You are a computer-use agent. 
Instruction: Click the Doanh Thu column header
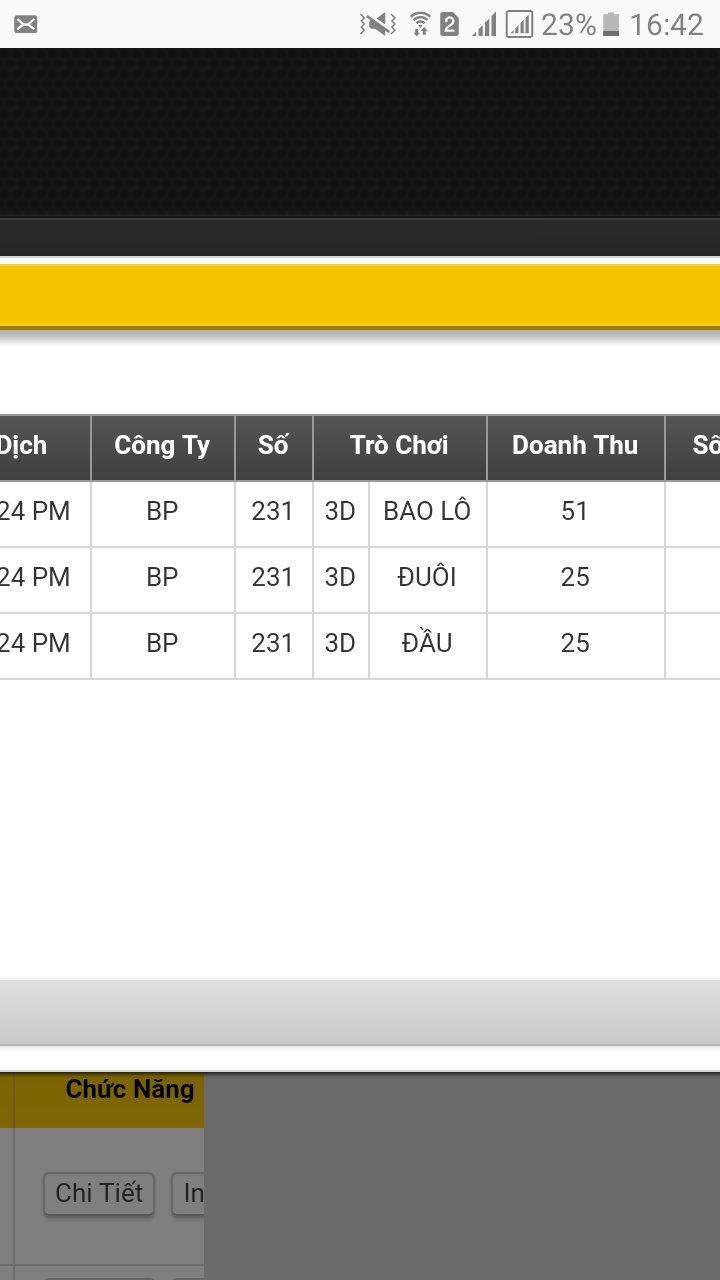576,447
